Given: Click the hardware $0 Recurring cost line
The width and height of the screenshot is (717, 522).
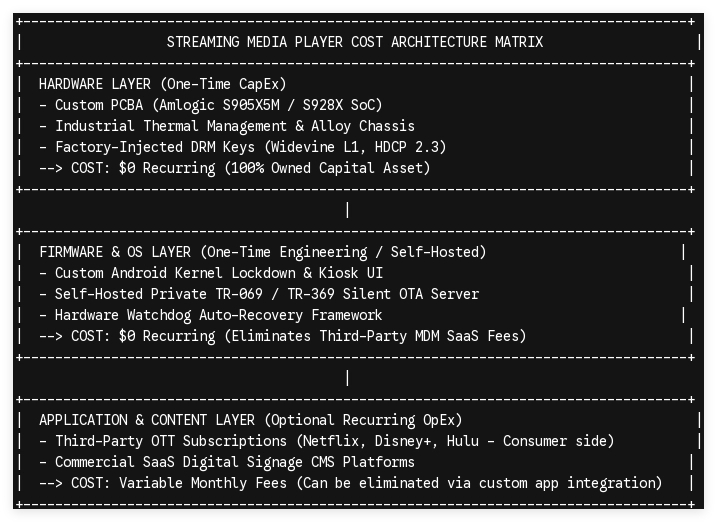Looking at the screenshot, I should coord(235,168).
